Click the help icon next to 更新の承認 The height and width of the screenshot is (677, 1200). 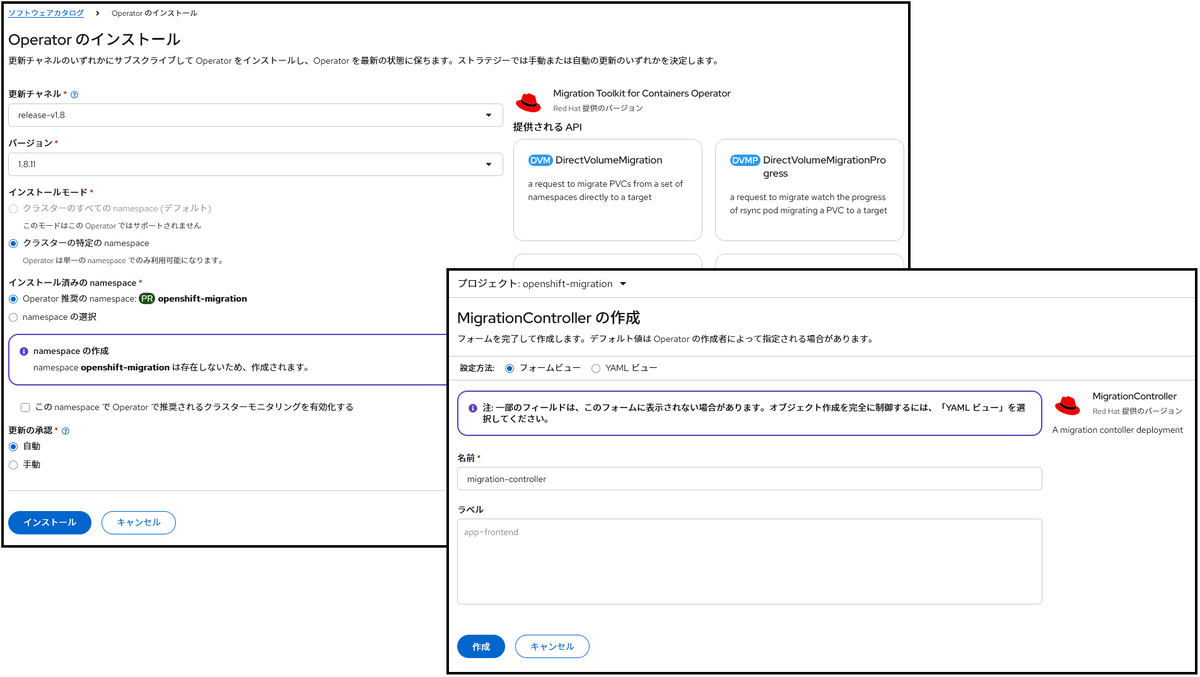click(66, 430)
